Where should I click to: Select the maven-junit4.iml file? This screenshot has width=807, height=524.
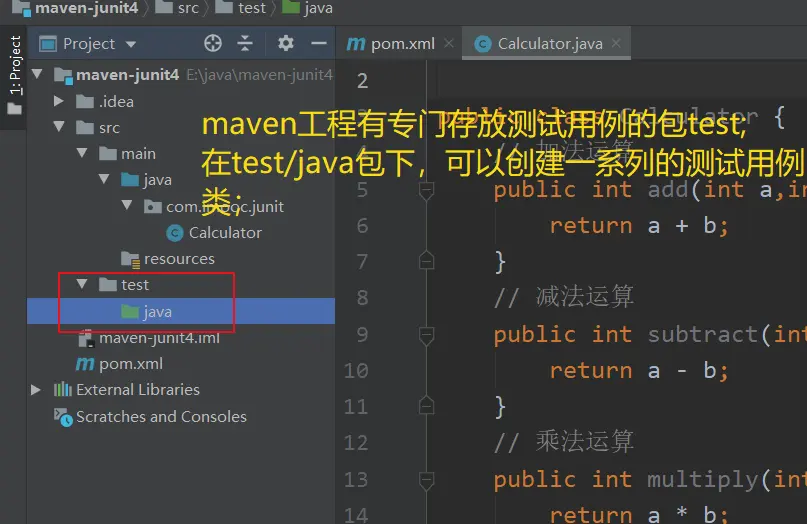158,338
